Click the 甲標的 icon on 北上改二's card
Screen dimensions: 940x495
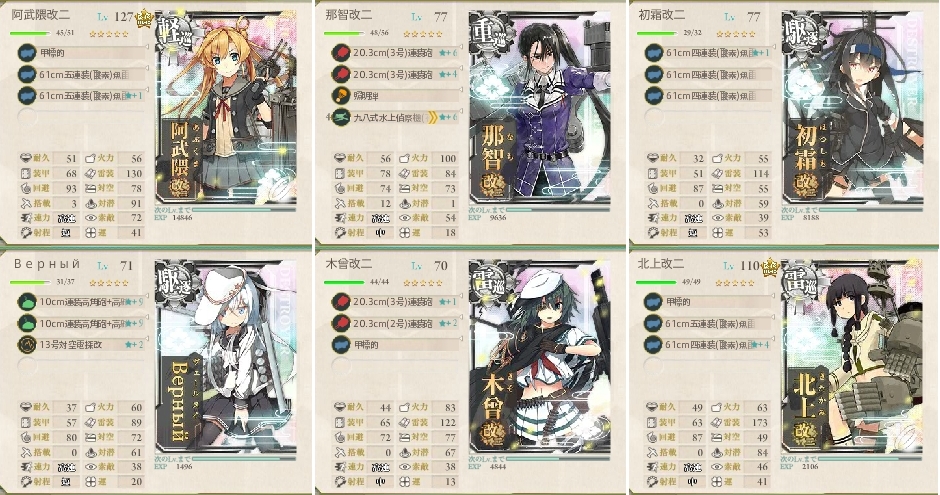[x=653, y=302]
